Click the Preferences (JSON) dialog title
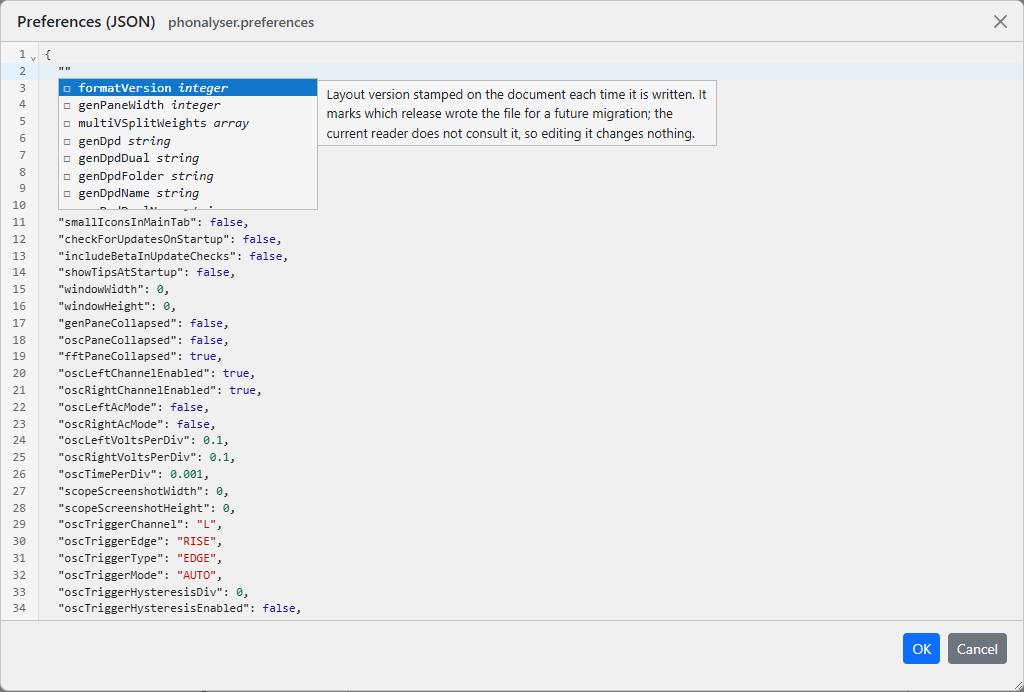Screen dimensions: 1024x692 [86, 22]
